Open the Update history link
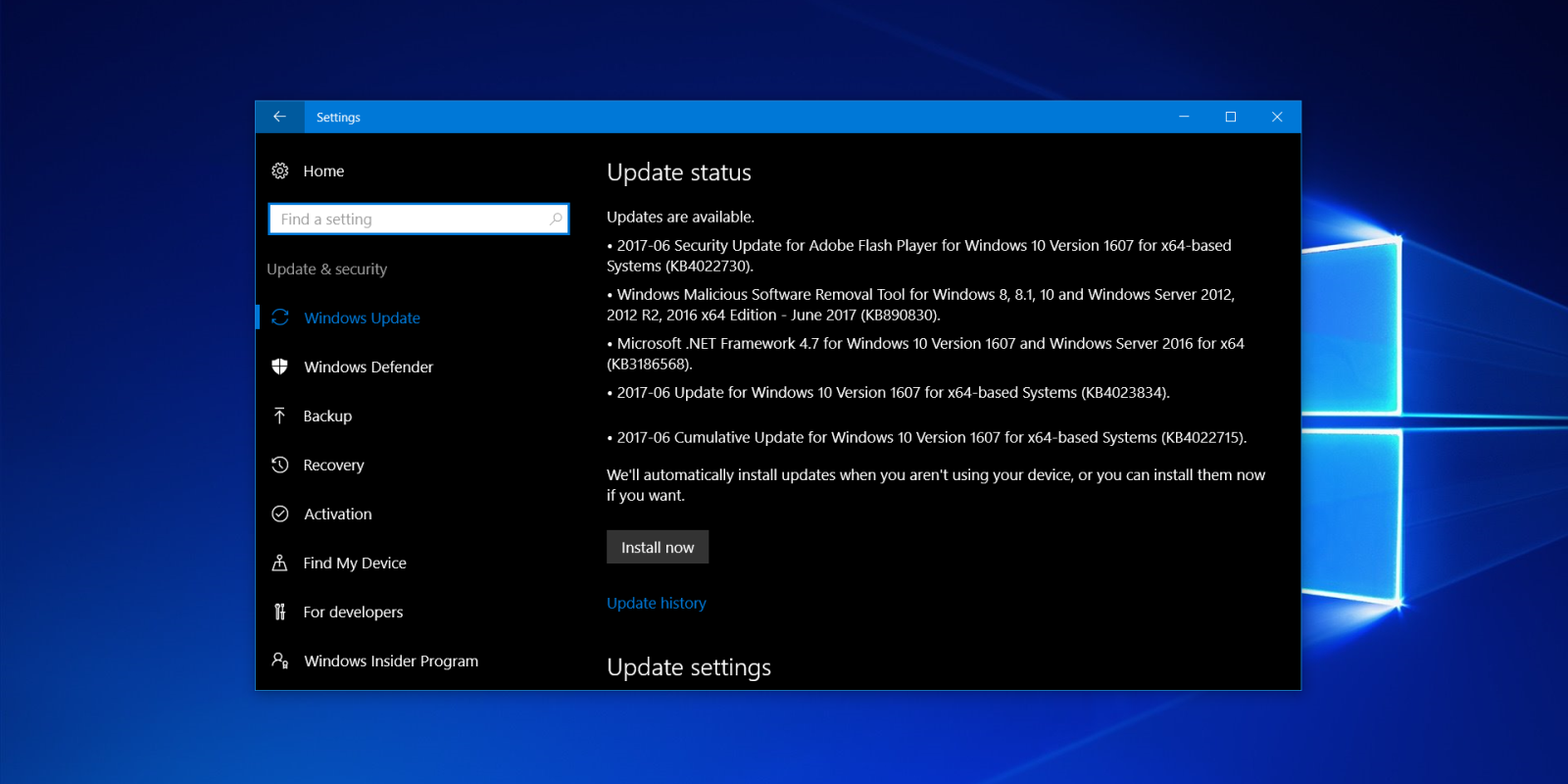The height and width of the screenshot is (784, 1568). click(x=657, y=603)
